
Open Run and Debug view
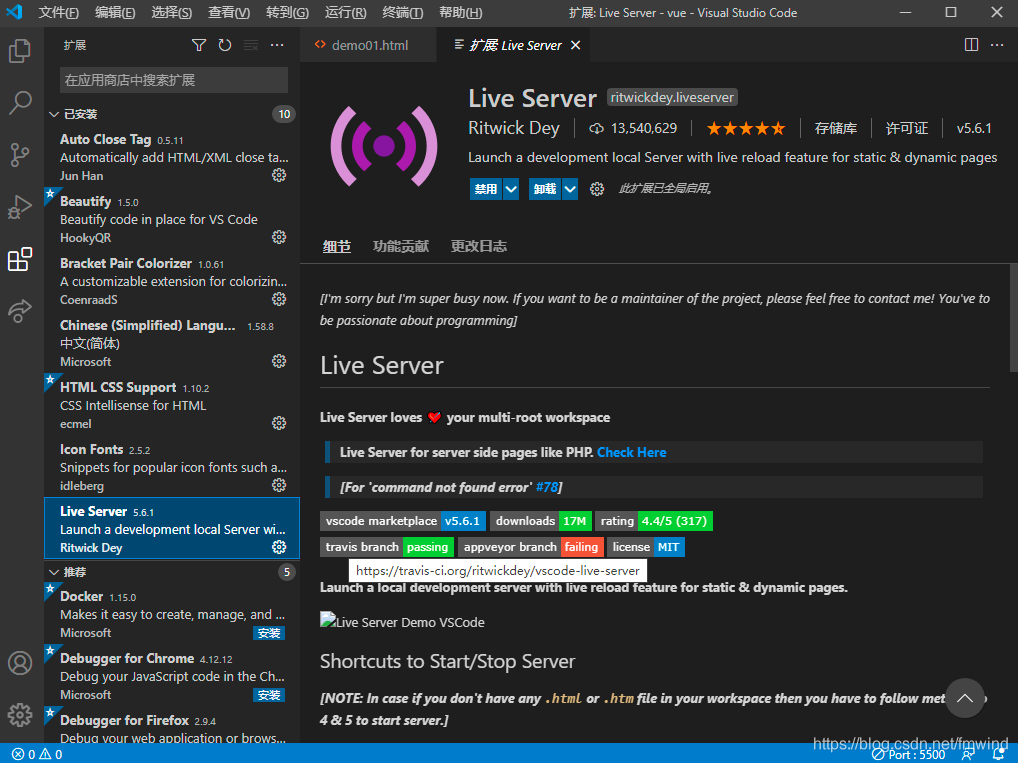pyautogui.click(x=20, y=206)
